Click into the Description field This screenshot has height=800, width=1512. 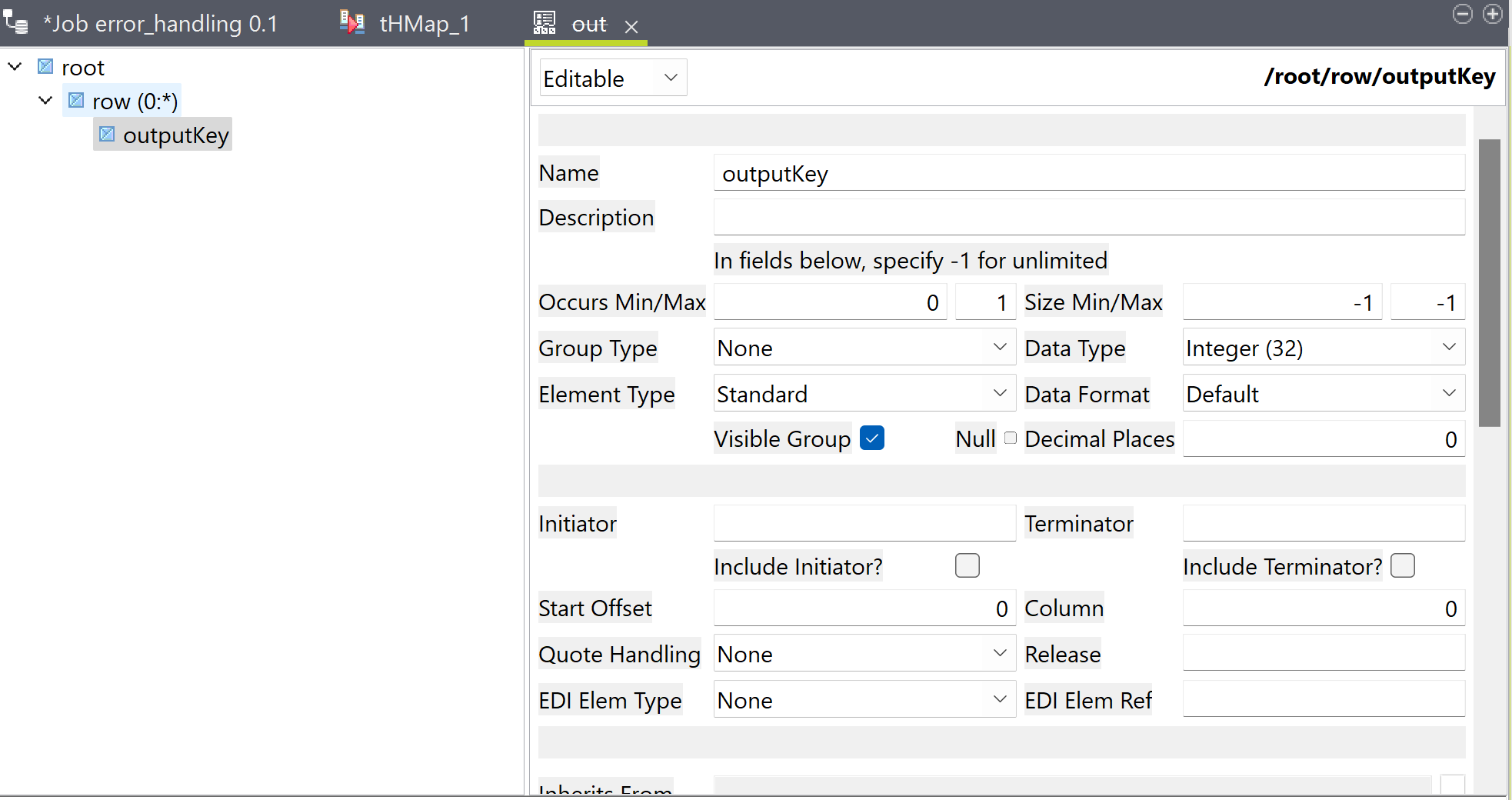(x=1088, y=218)
